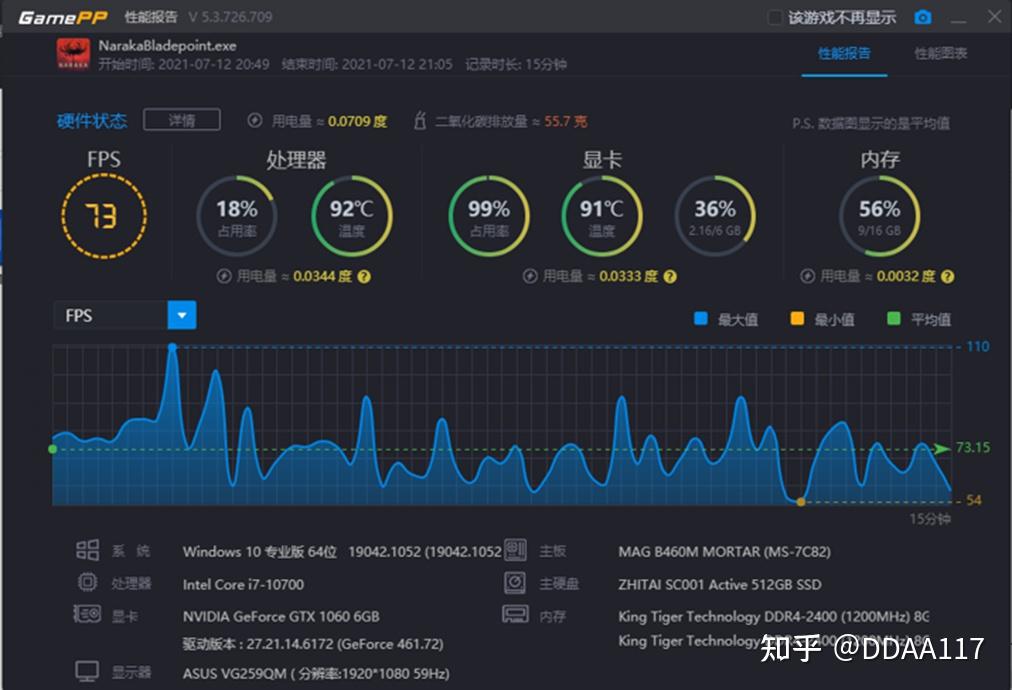Switch to the 性能报告 tab
Screen dimensions: 1012x690
[x=844, y=54]
